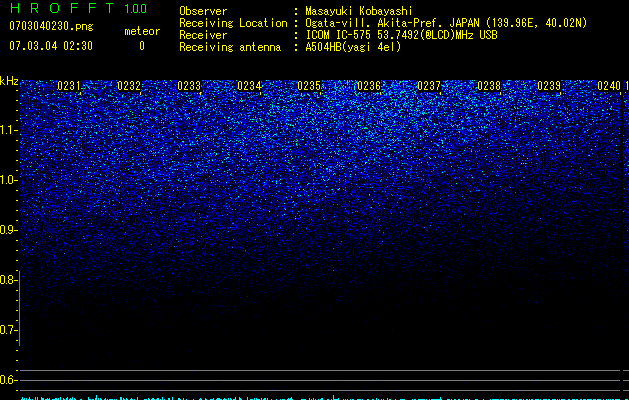Click the Receiving Location label
This screenshot has height=400, width=629.
tap(233, 23)
